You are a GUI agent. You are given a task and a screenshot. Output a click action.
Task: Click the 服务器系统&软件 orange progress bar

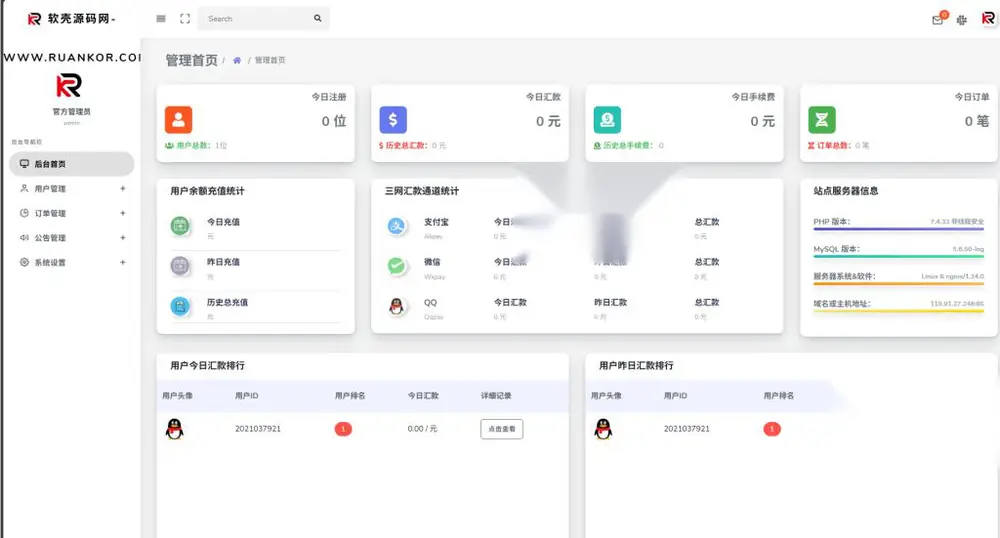pyautogui.click(x=899, y=284)
